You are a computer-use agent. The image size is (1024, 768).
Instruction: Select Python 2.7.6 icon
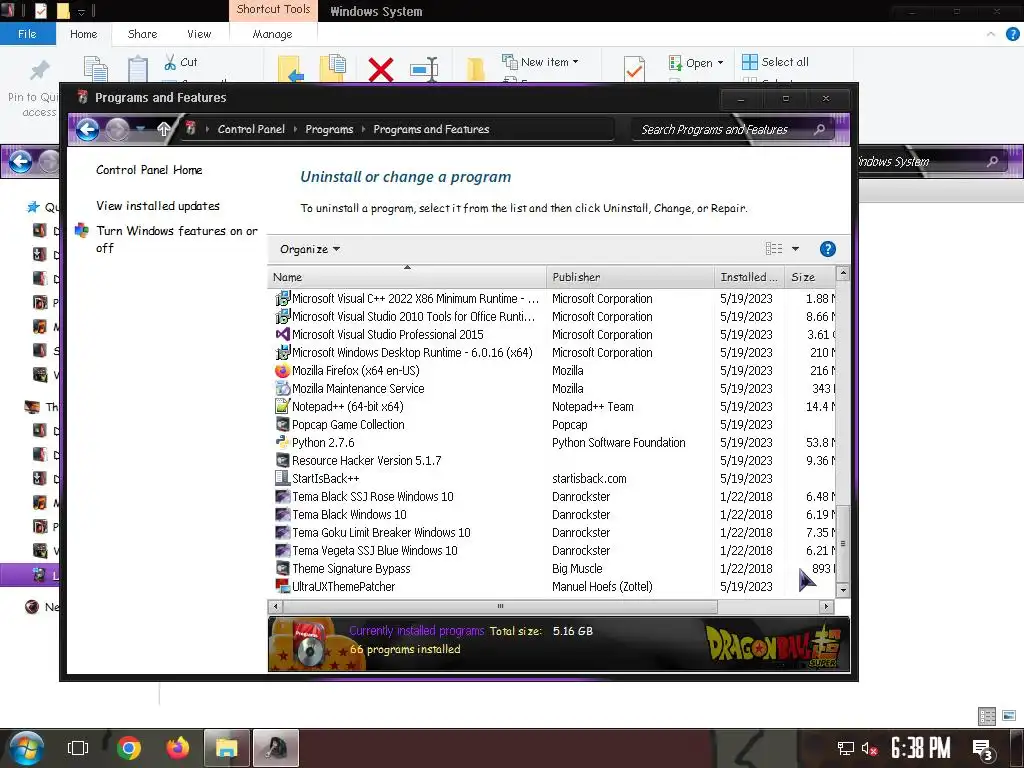(282, 442)
